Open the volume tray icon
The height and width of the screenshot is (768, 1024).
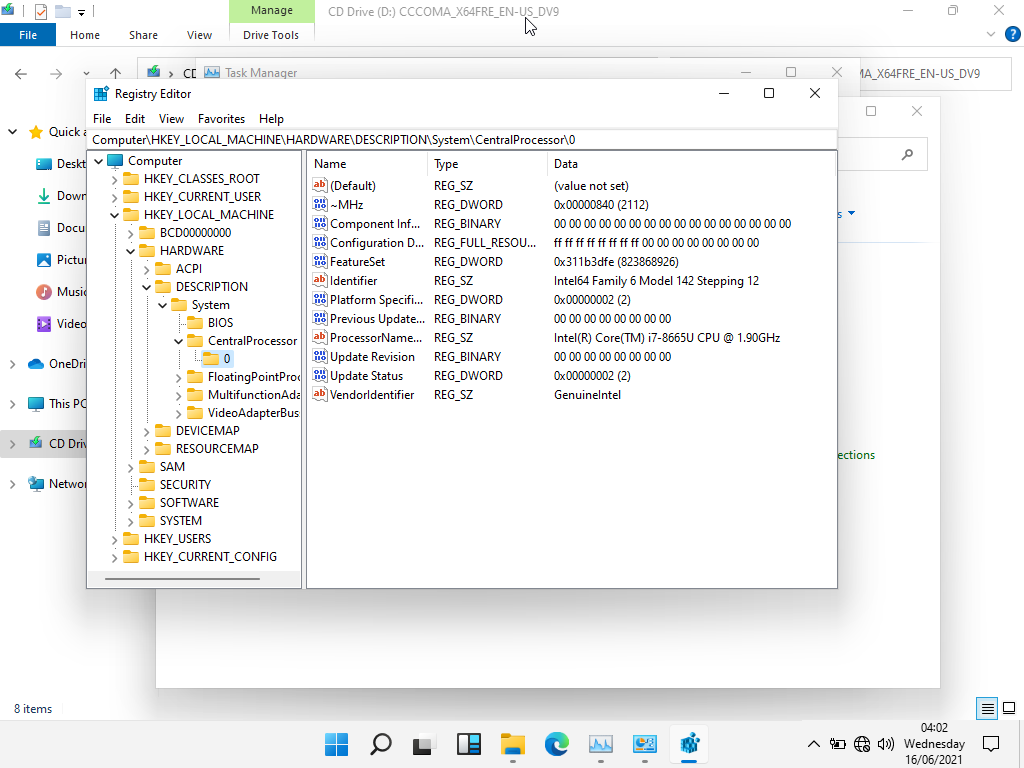886,744
